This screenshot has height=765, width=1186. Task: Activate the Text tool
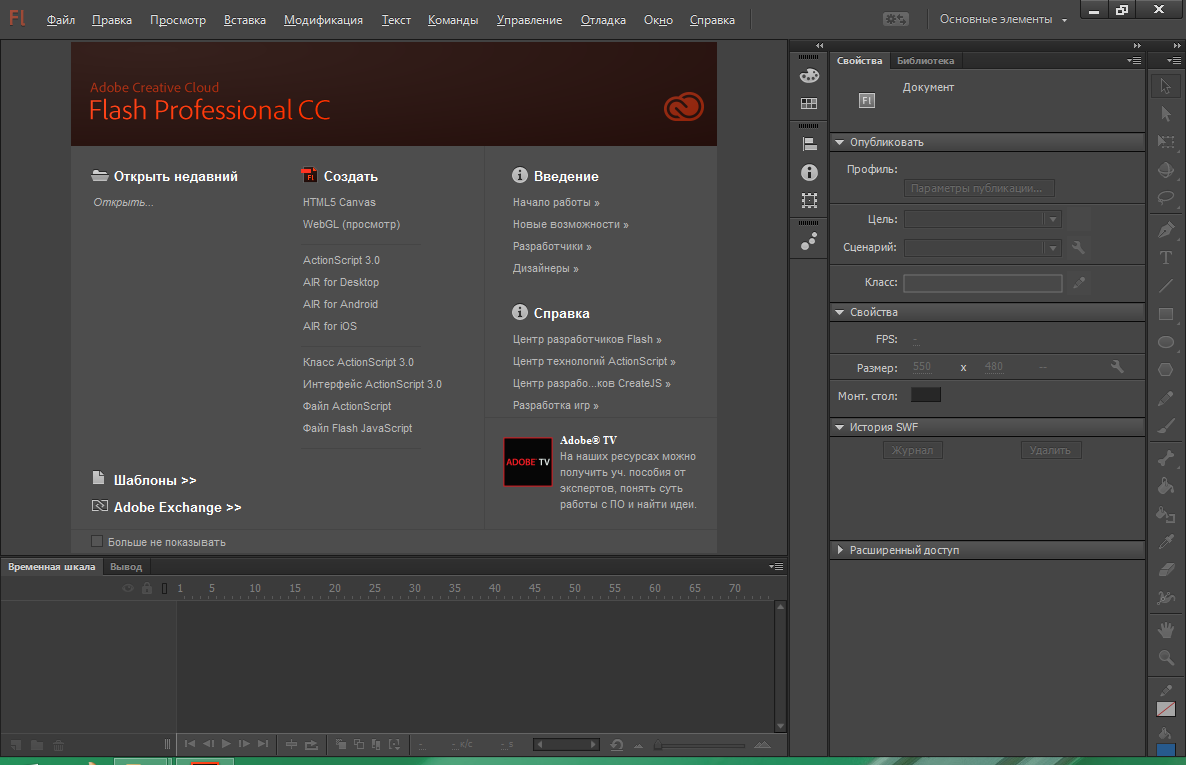[1166, 258]
